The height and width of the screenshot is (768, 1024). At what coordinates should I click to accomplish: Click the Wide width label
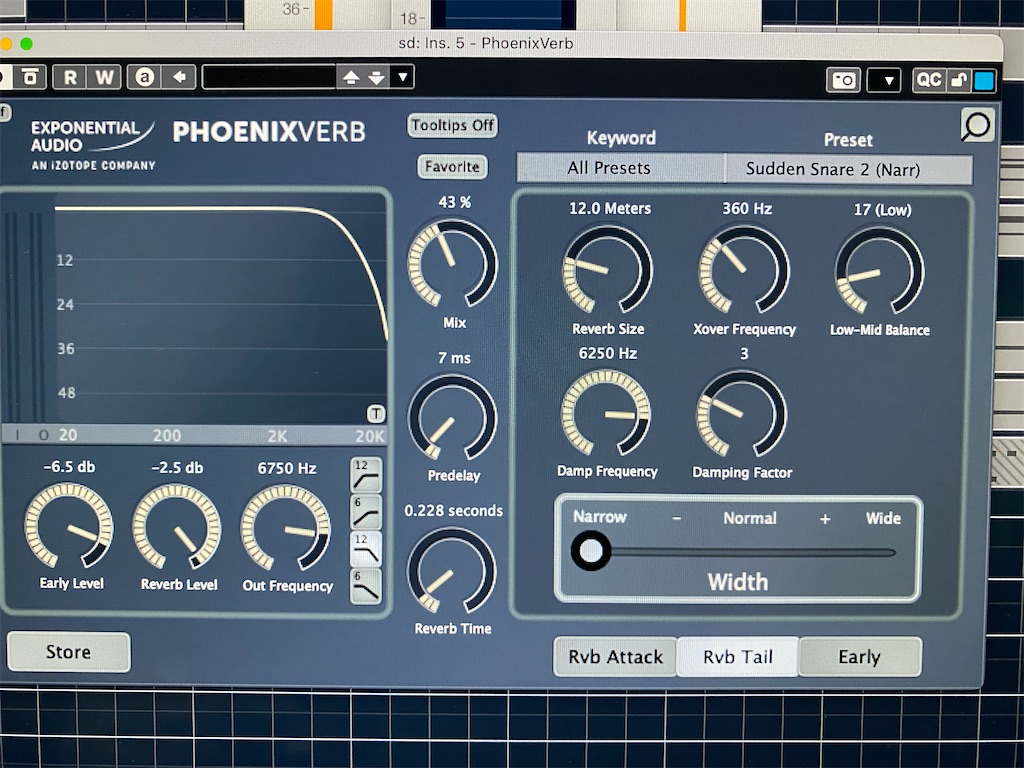point(883,518)
